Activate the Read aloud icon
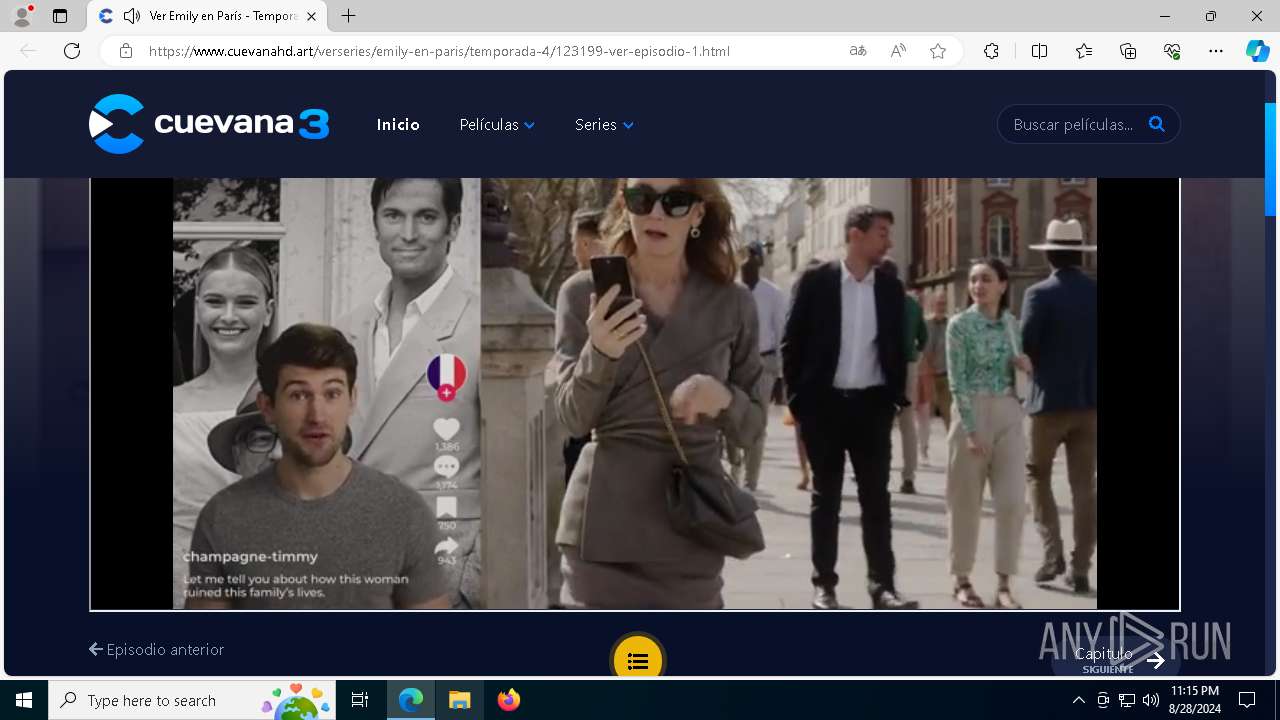Image resolution: width=1280 pixels, height=720 pixels. coord(898,51)
